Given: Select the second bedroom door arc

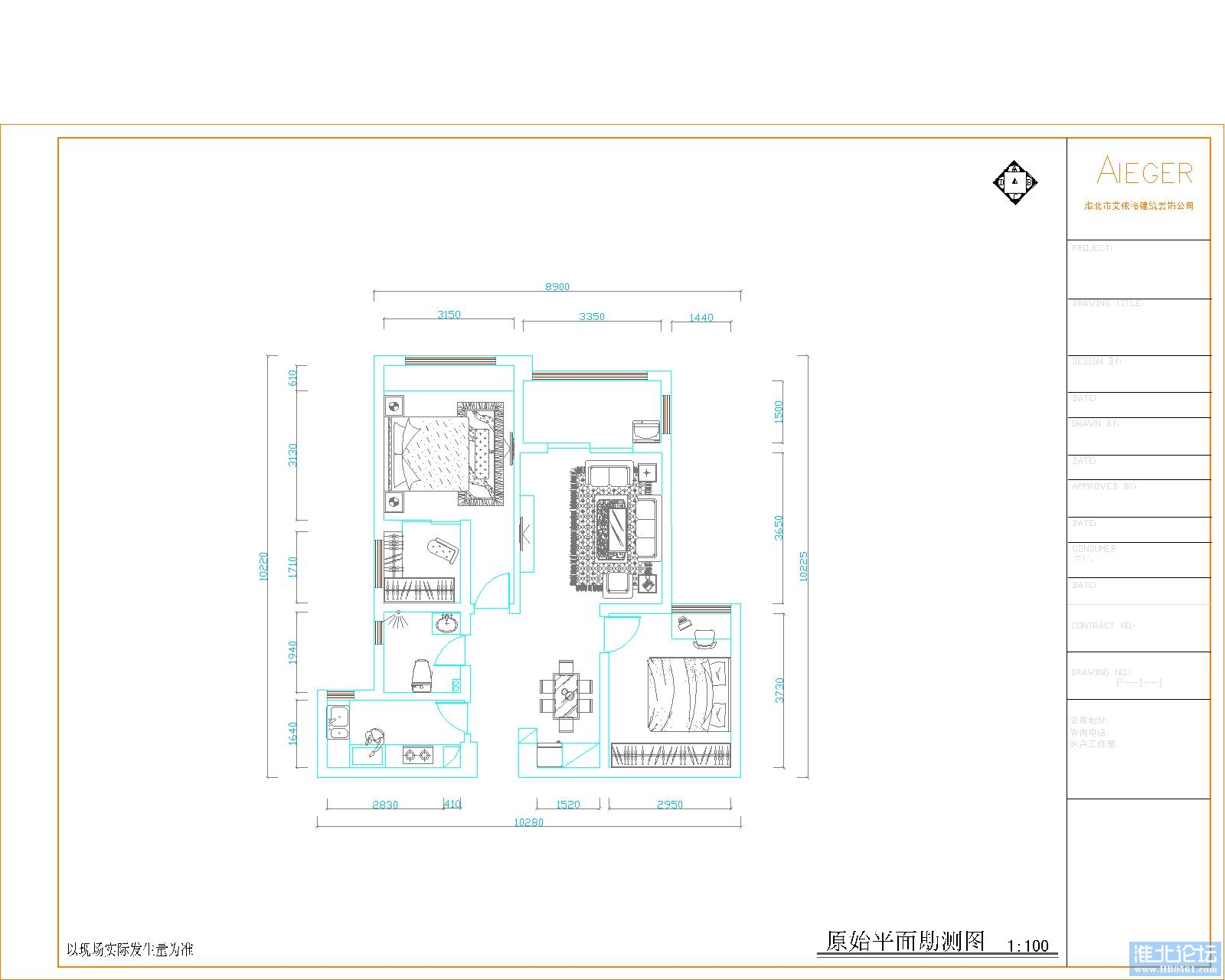Looking at the screenshot, I should coord(622,633).
